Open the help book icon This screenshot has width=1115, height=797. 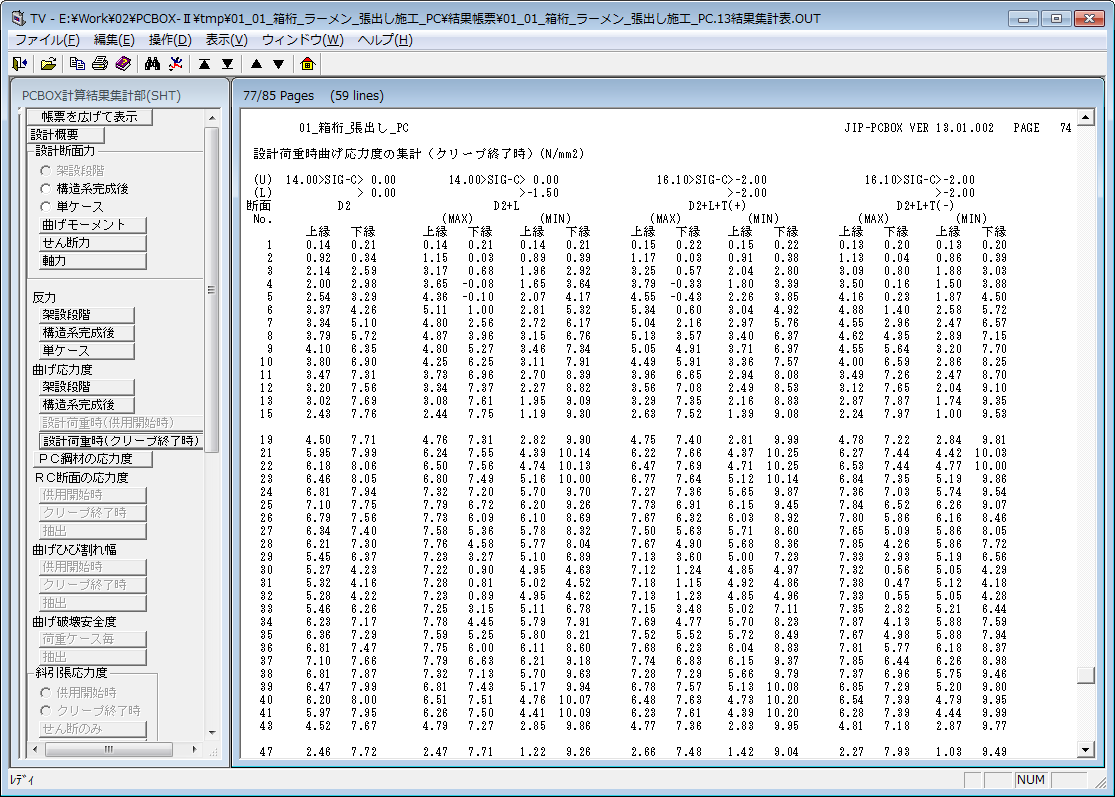[122, 64]
